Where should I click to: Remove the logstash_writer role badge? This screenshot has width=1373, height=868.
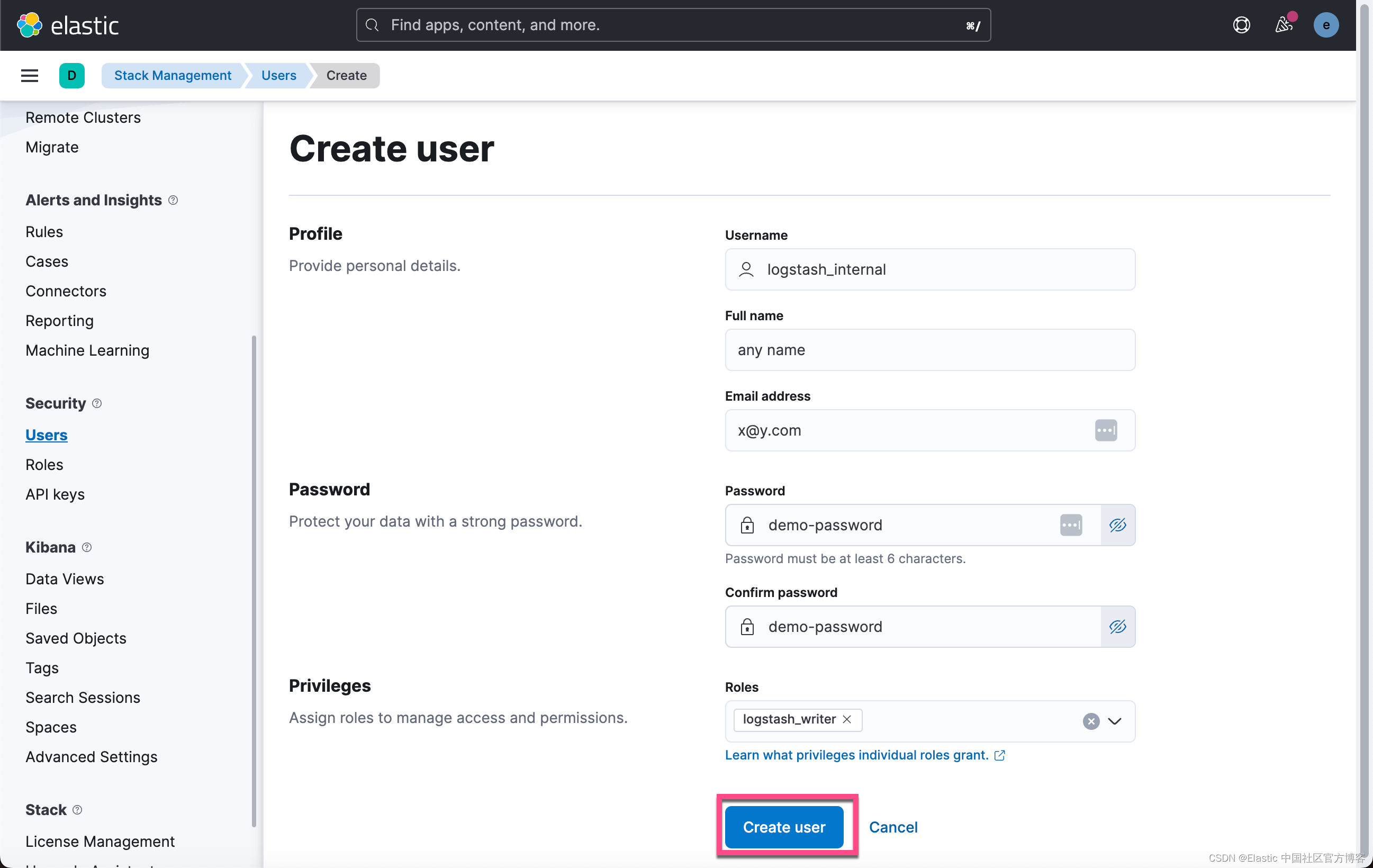tap(847, 719)
